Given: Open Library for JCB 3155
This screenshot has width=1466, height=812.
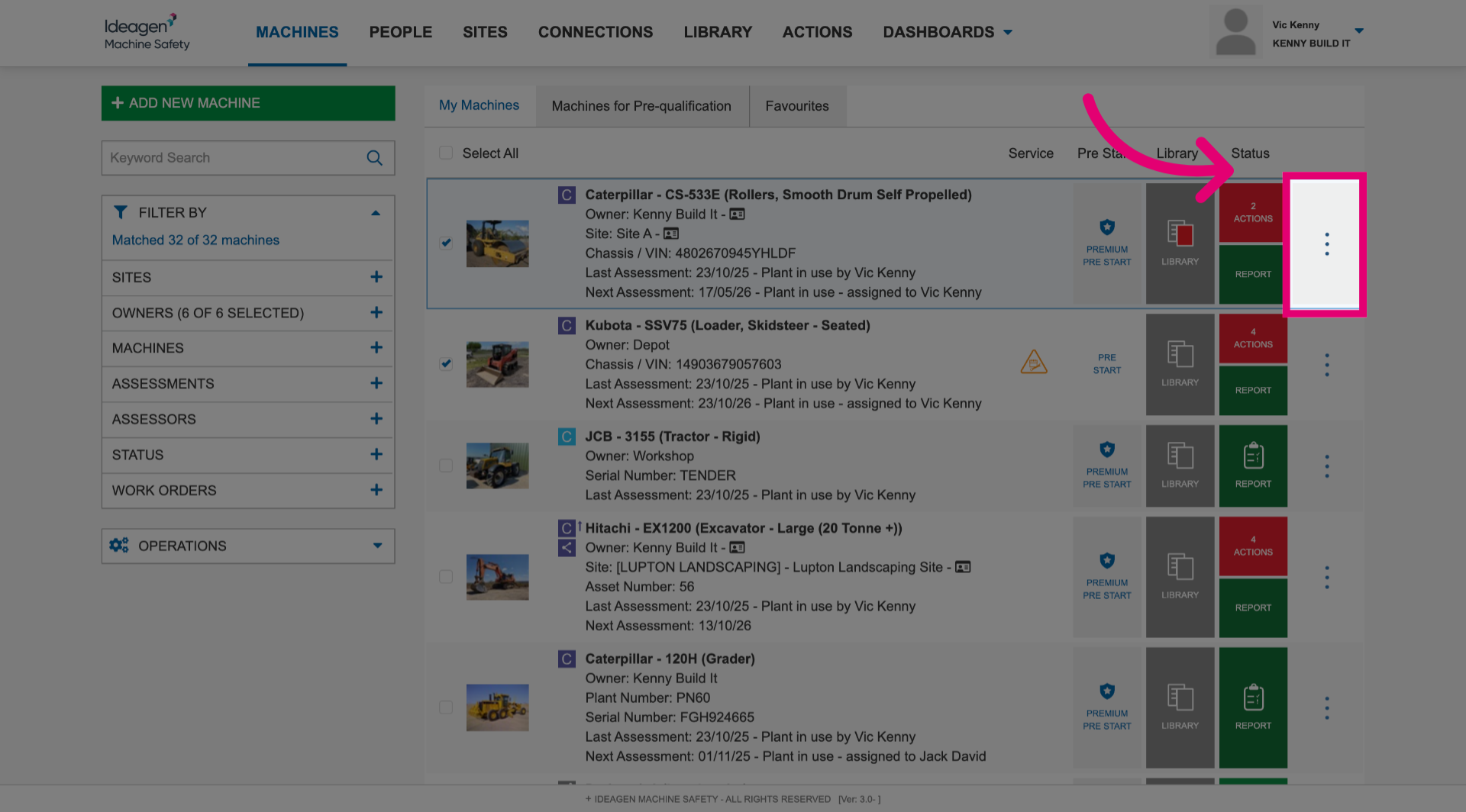Looking at the screenshot, I should [x=1180, y=466].
